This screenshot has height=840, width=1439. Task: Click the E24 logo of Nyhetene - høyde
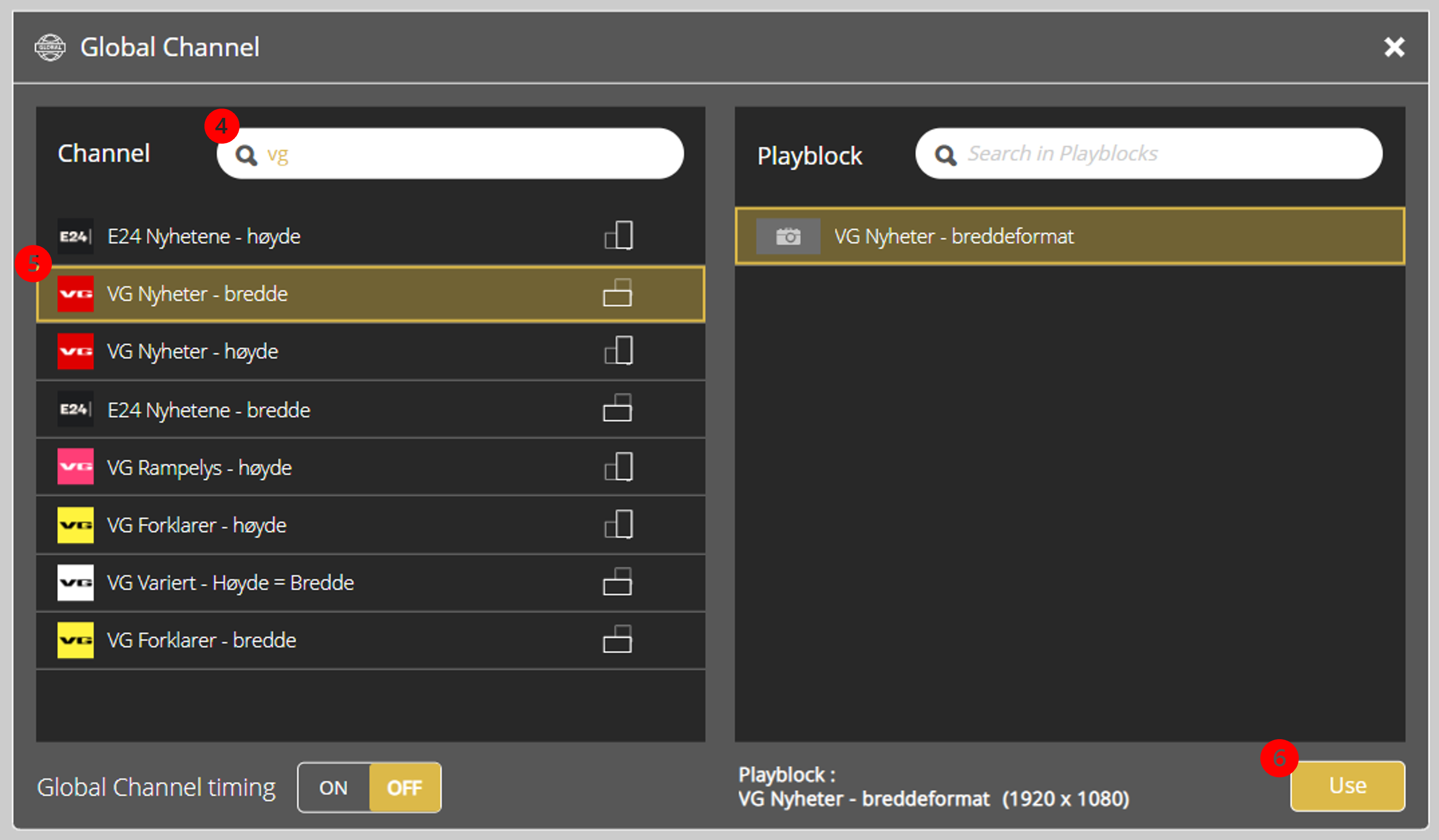pyautogui.click(x=76, y=236)
